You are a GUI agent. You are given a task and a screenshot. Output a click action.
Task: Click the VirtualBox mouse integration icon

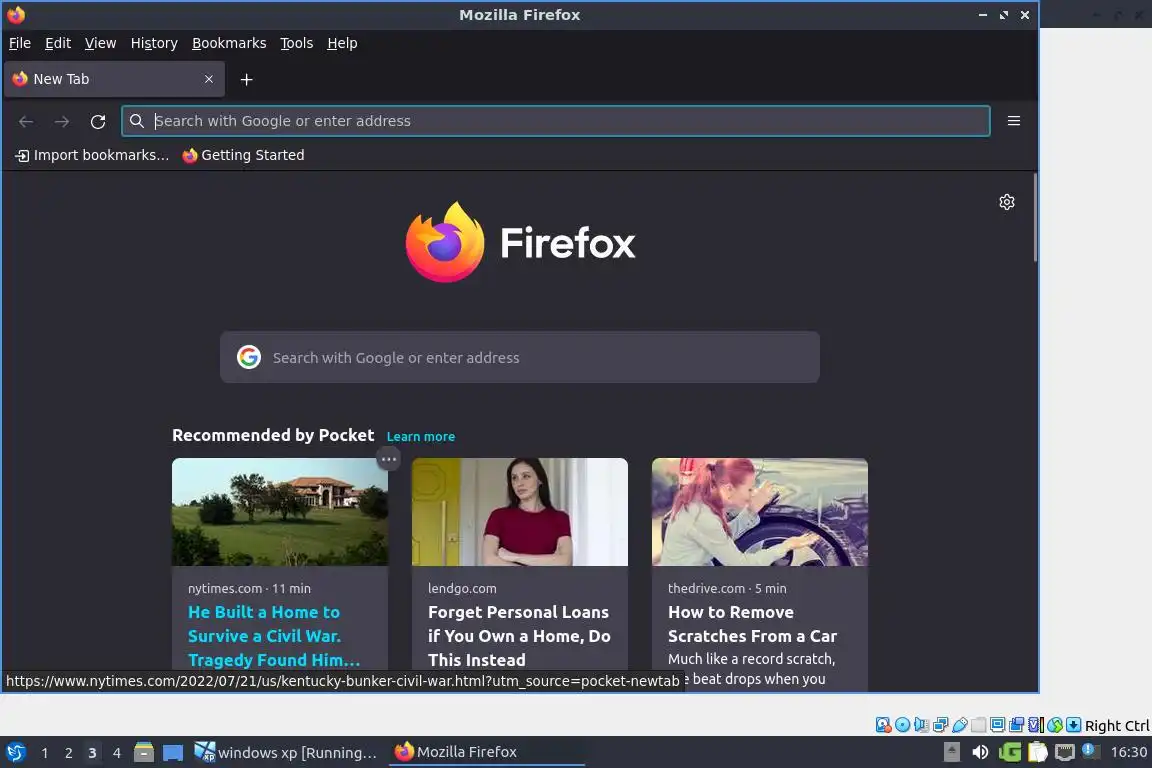[x=1055, y=725]
